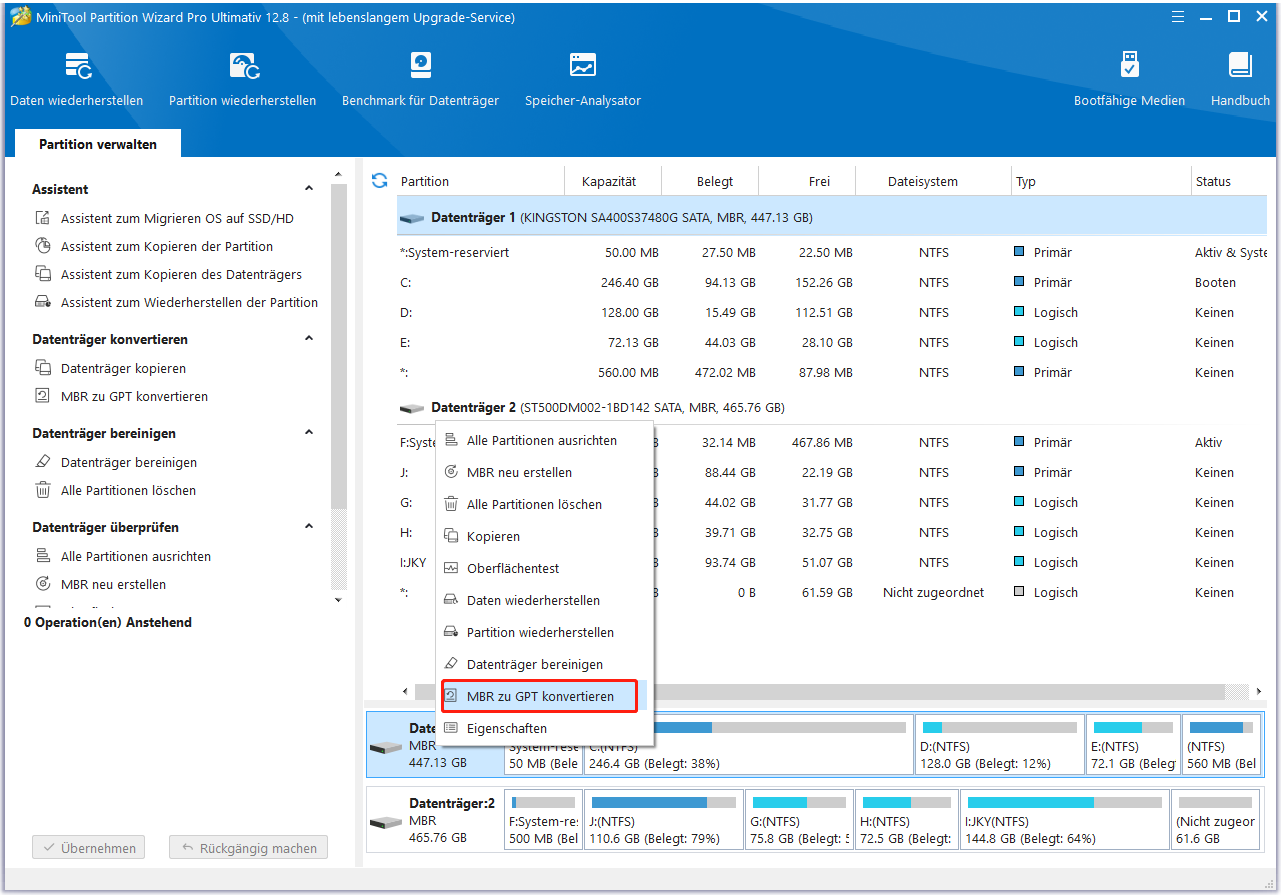Open Eigenschaften from context menu
This screenshot has height=896, width=1283.
545,728
